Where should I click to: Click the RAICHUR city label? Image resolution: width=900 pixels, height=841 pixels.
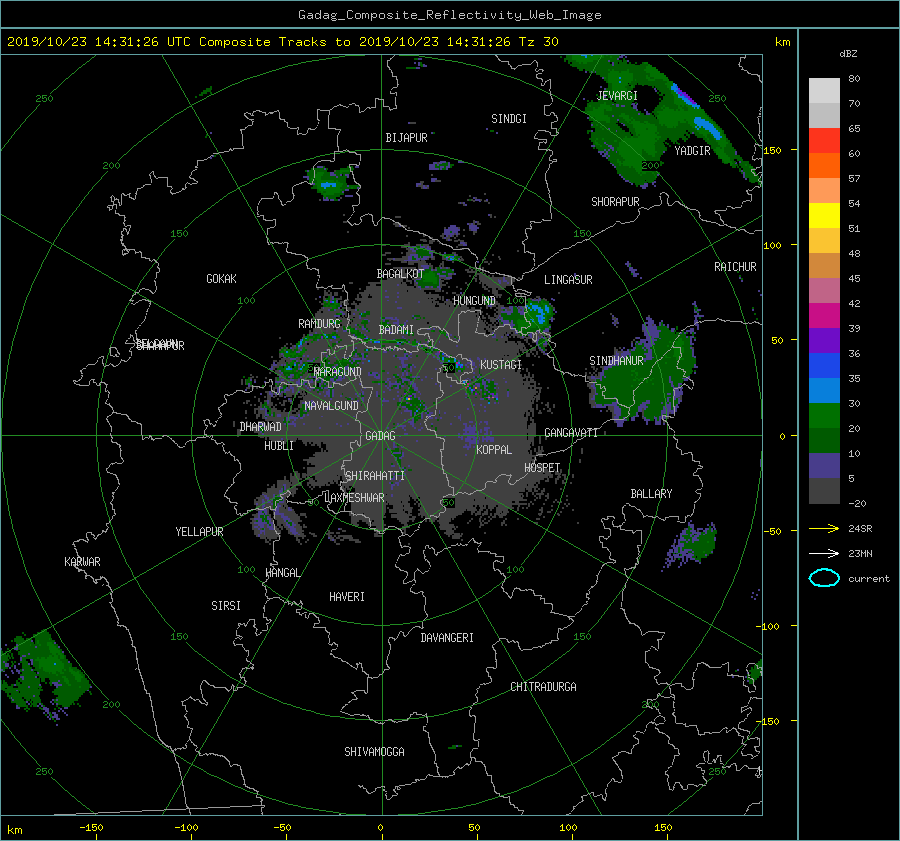tap(735, 267)
